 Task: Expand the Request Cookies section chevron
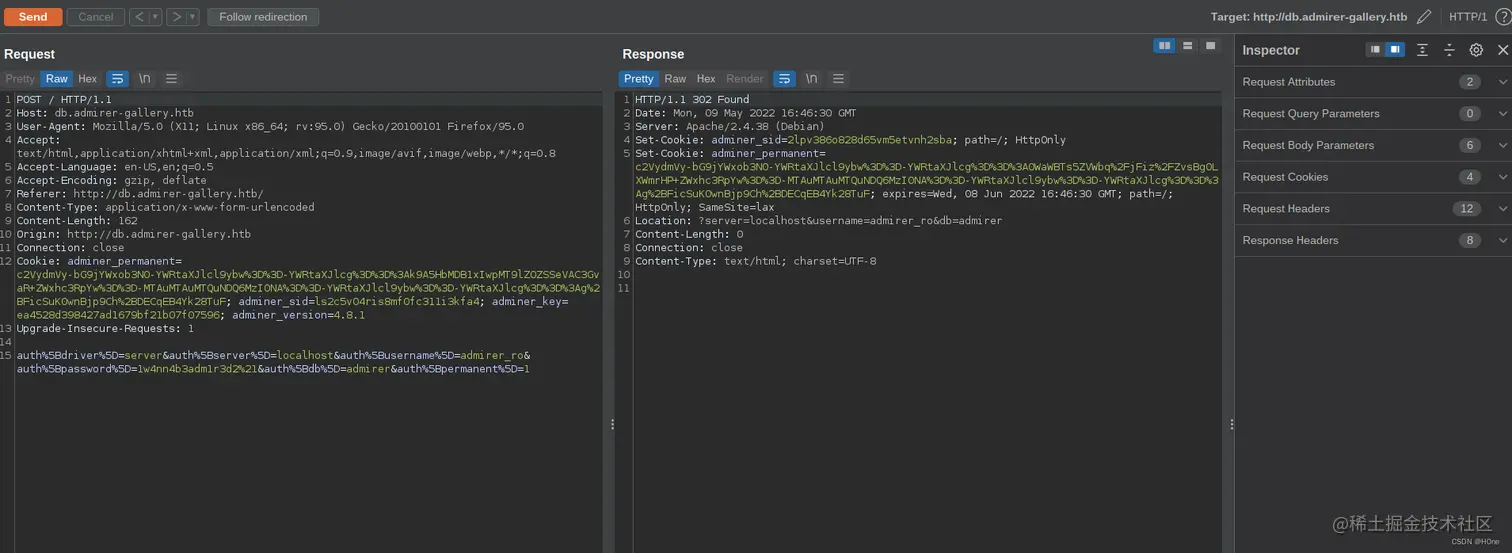(1502, 177)
